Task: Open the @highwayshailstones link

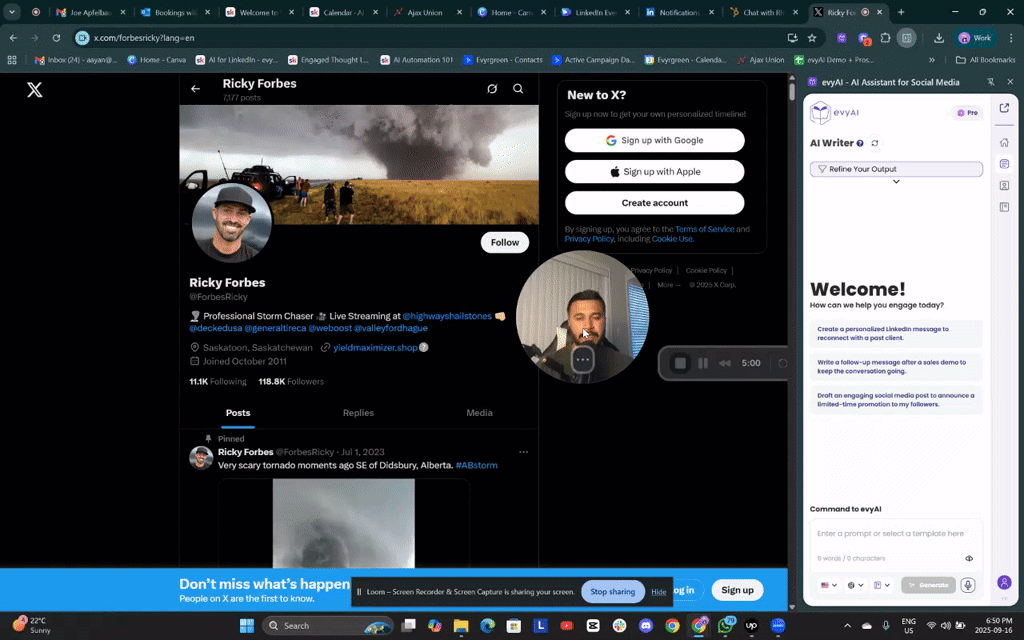Action: [447, 316]
